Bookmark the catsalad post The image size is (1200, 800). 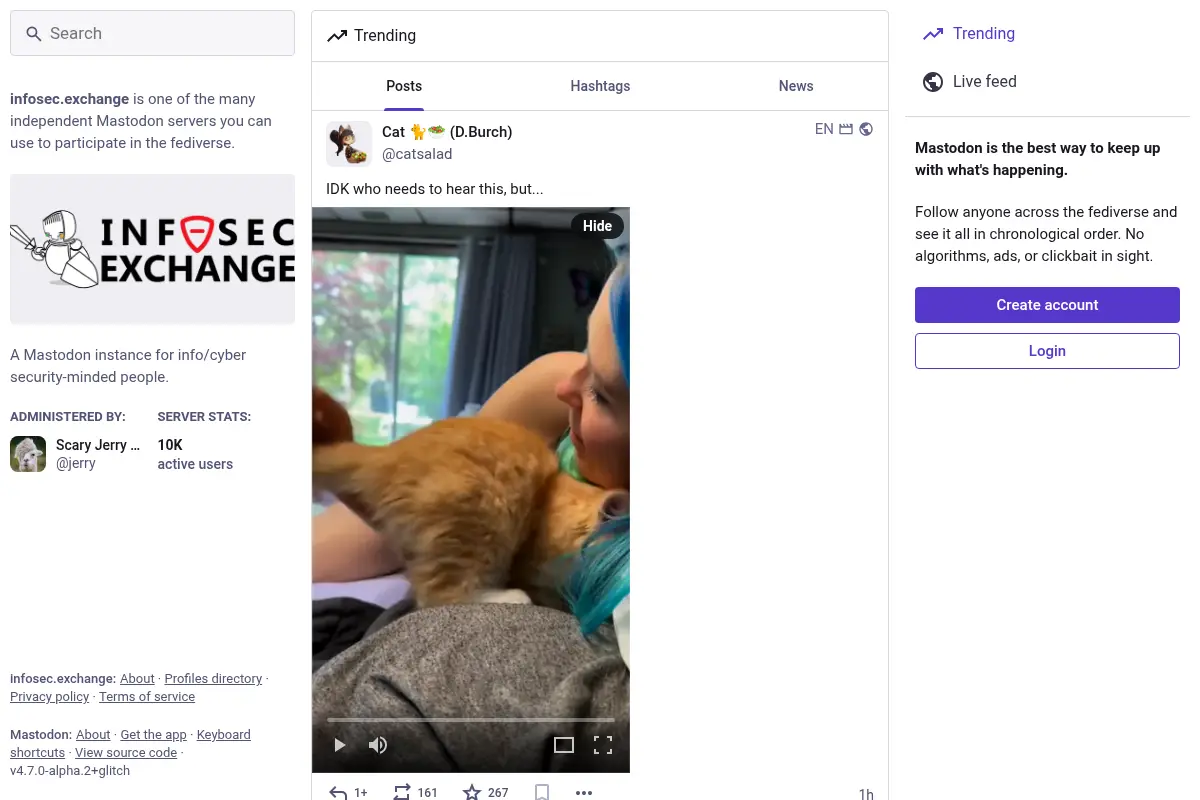[x=542, y=793]
